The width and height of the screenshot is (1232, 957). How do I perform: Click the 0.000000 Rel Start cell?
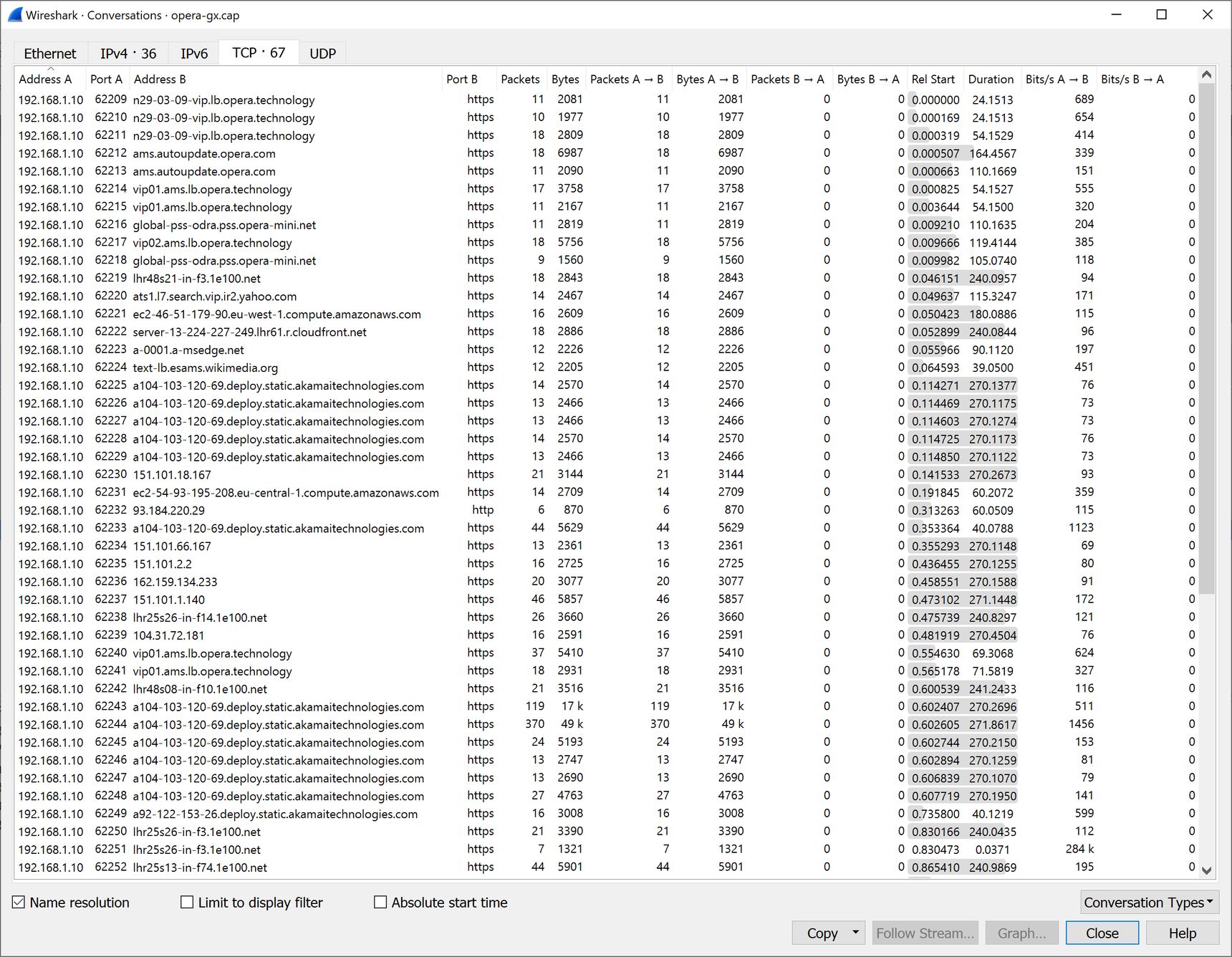tap(935, 100)
